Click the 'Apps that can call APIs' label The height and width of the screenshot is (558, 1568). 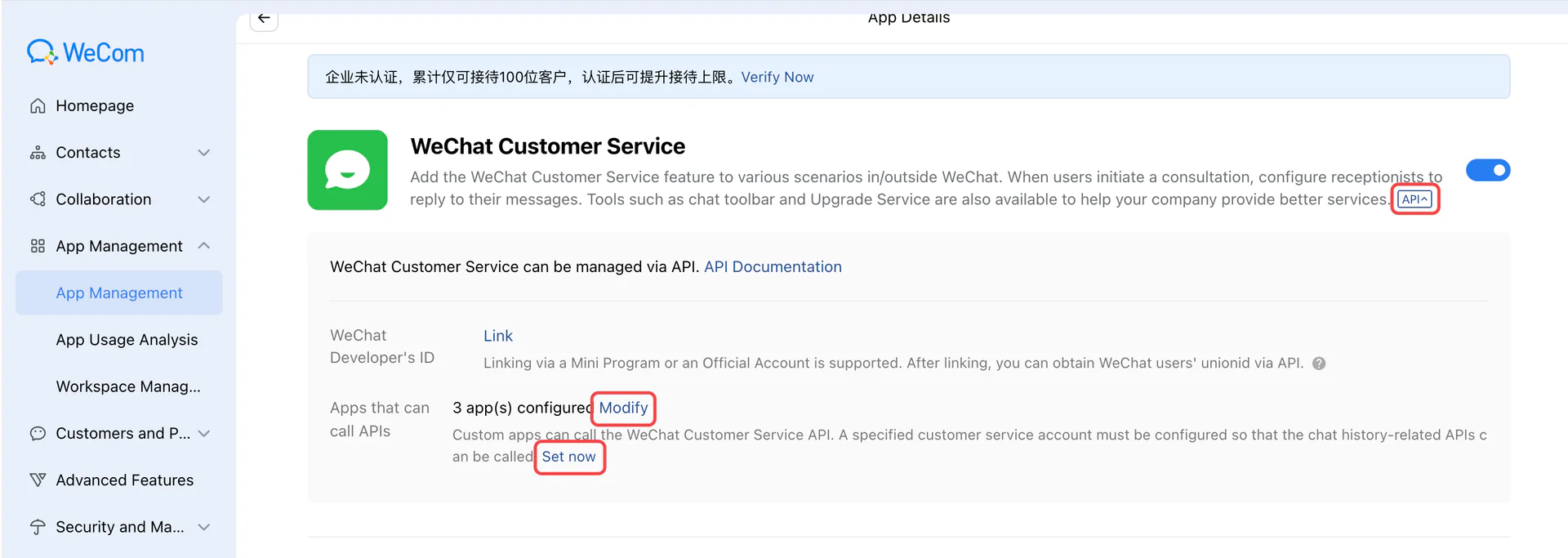tap(380, 419)
